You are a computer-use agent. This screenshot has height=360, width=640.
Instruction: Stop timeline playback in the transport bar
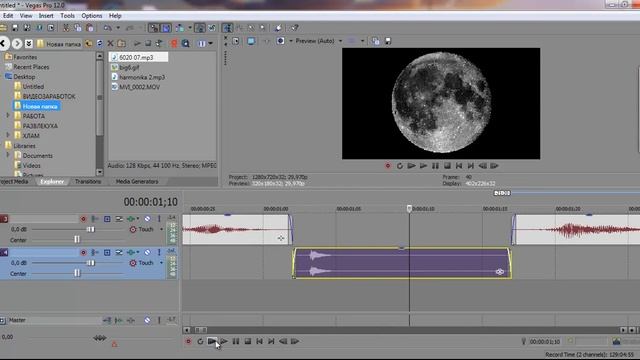tap(247, 341)
